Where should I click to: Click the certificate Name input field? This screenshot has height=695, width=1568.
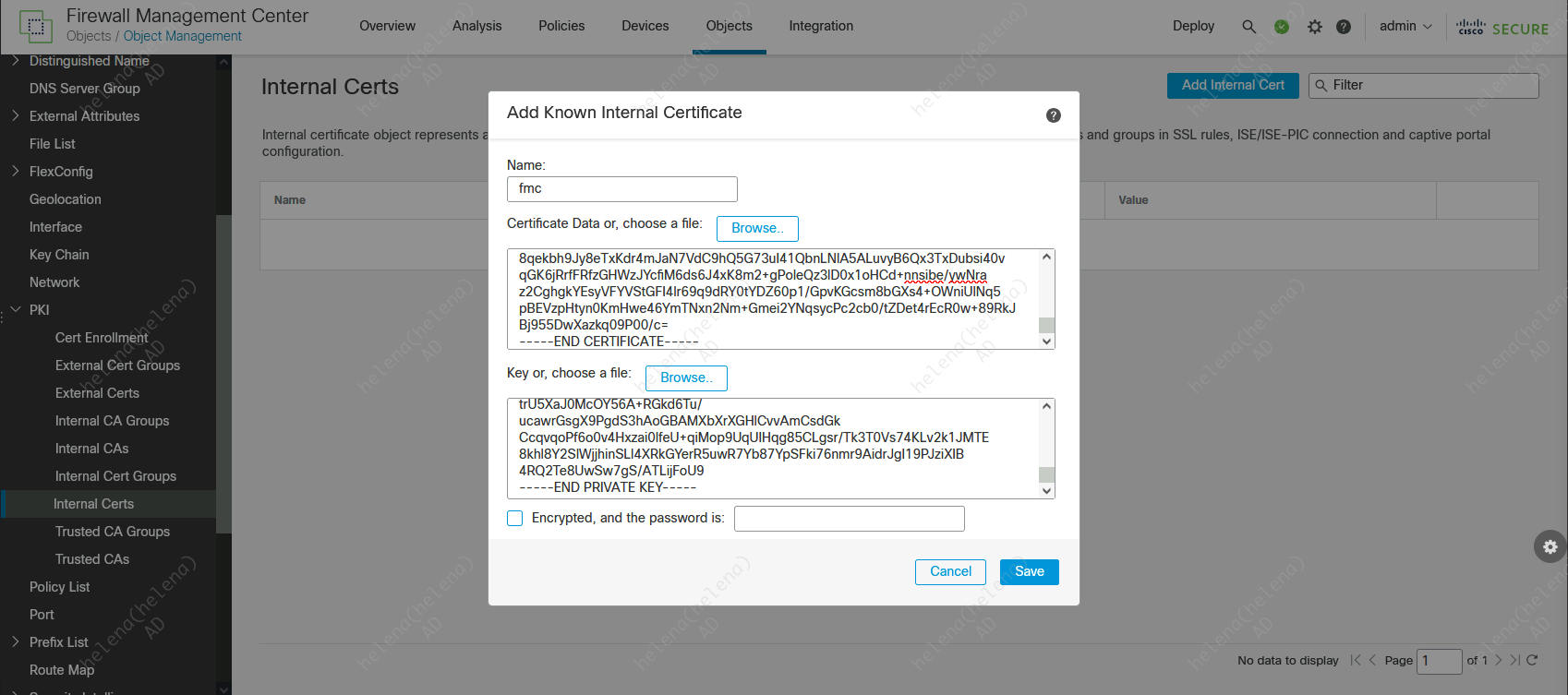pyautogui.click(x=621, y=189)
